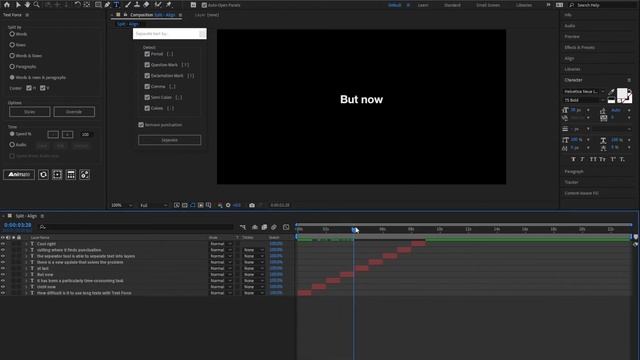Open blend mode dropdown for 'at last' layer

tap(221, 268)
